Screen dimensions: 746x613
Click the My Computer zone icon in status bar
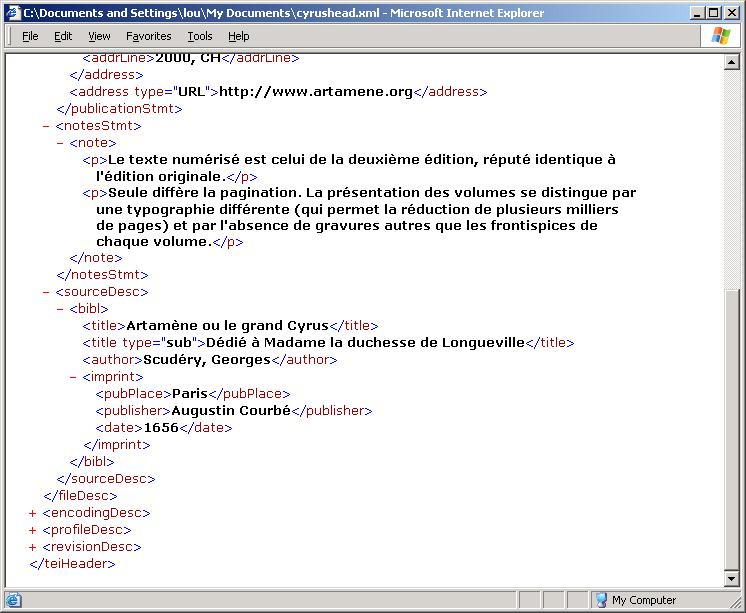pos(601,600)
